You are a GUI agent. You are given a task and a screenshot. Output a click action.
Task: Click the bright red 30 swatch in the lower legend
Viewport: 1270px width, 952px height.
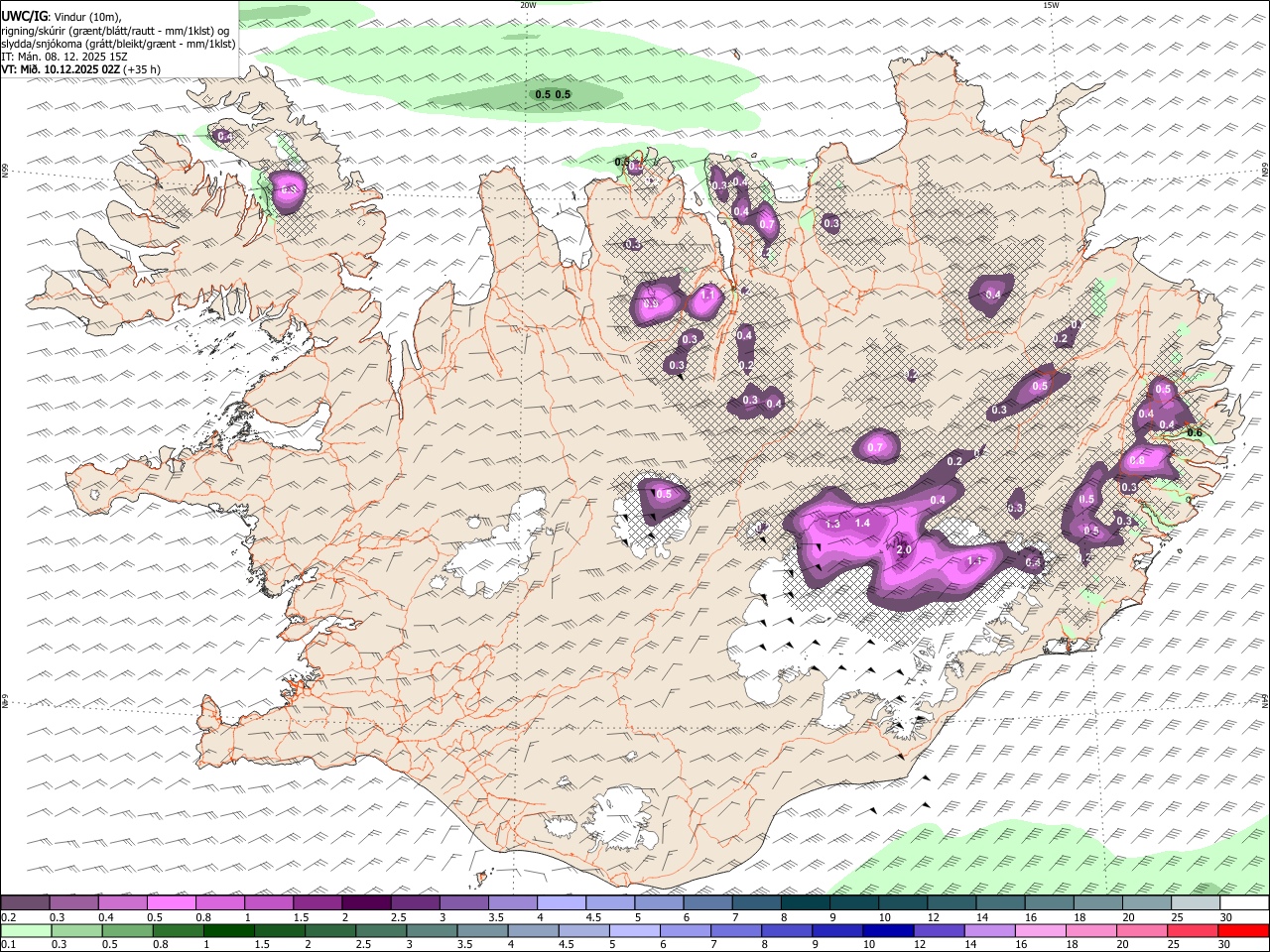click(x=1243, y=930)
